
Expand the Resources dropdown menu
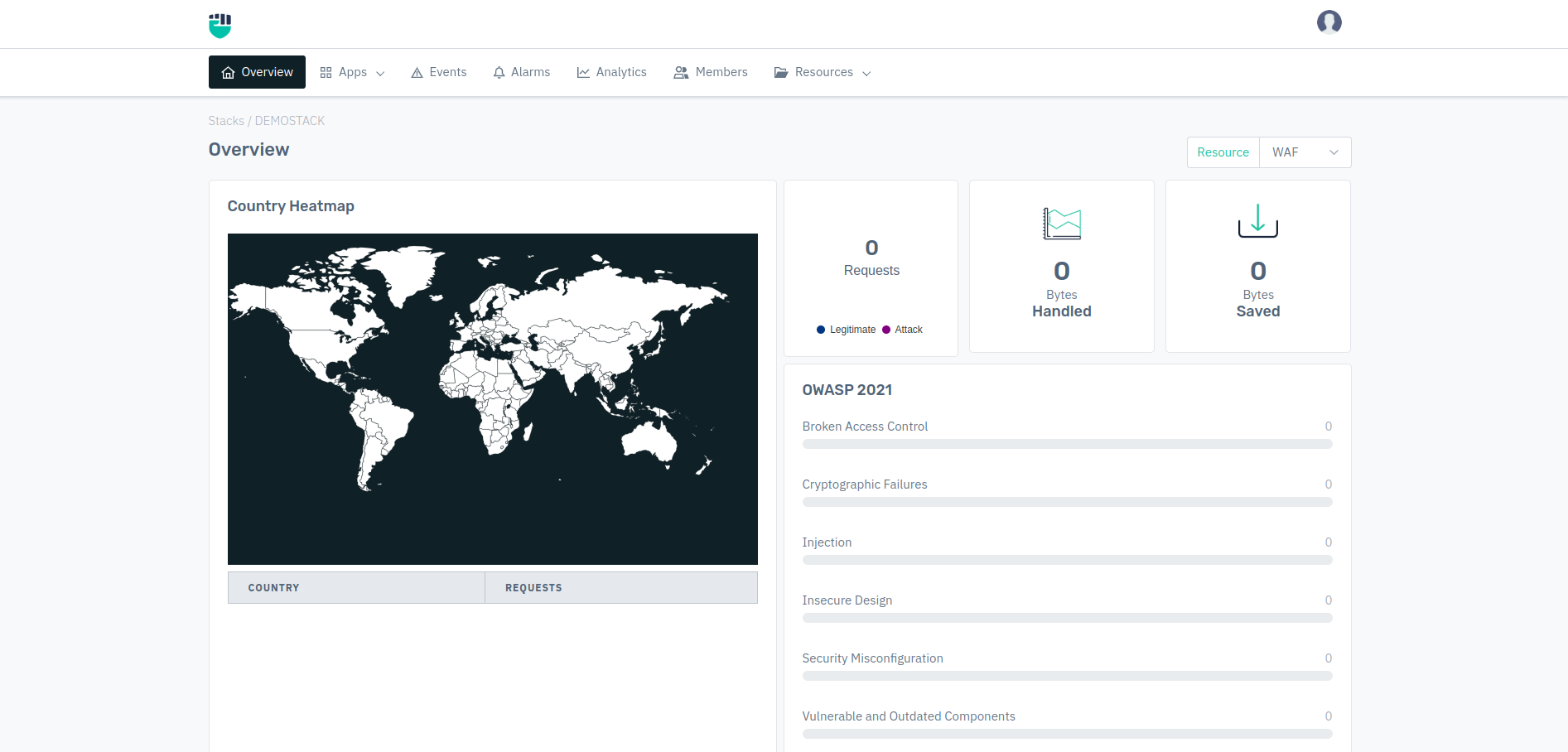pos(823,73)
